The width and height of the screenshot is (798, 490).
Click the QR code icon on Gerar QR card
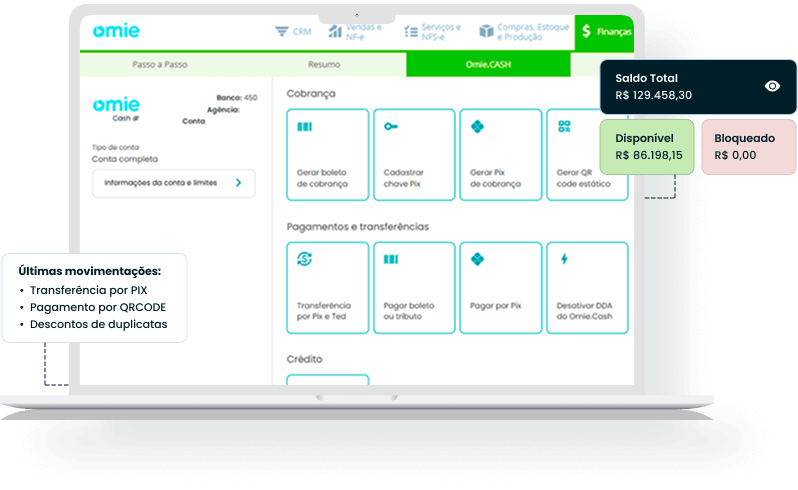564,126
